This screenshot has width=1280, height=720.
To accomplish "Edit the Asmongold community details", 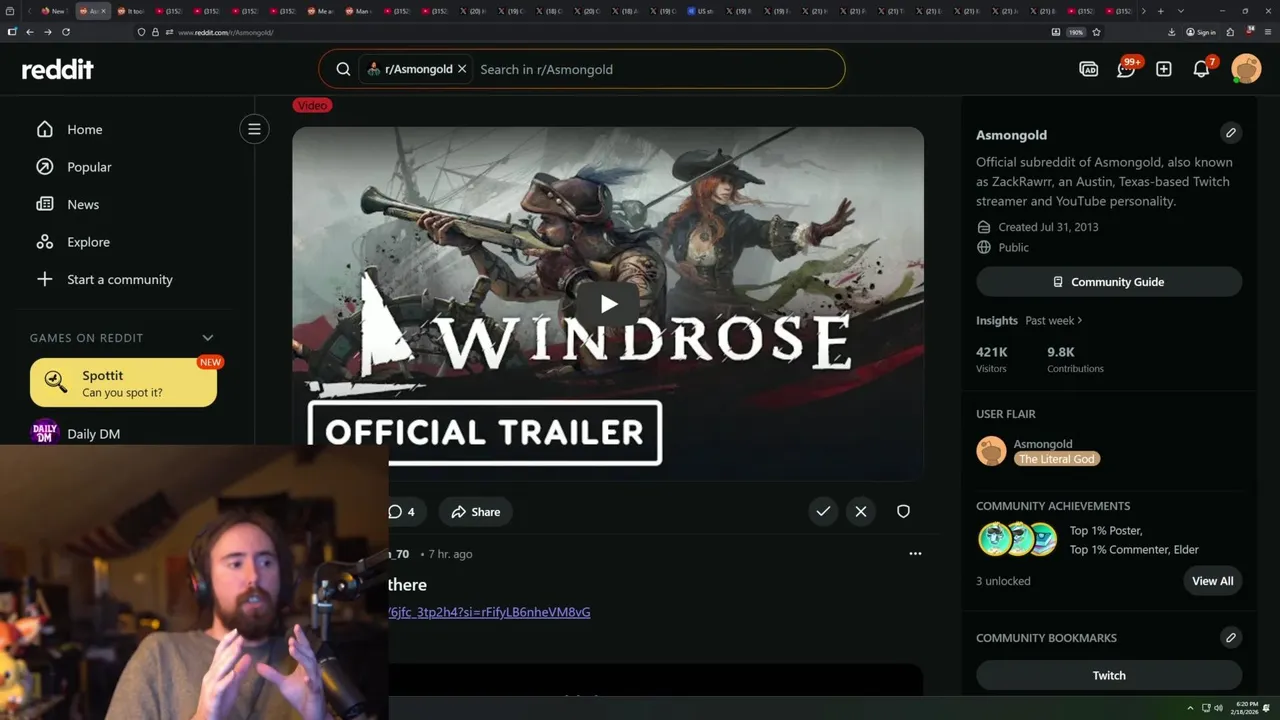I will coord(1231,132).
